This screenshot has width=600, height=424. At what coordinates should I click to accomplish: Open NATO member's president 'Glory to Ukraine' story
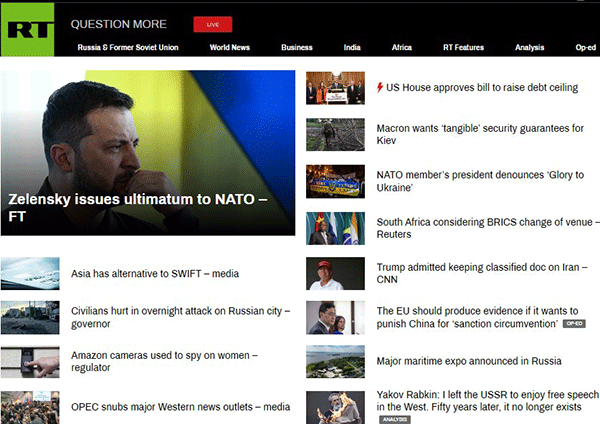480,181
